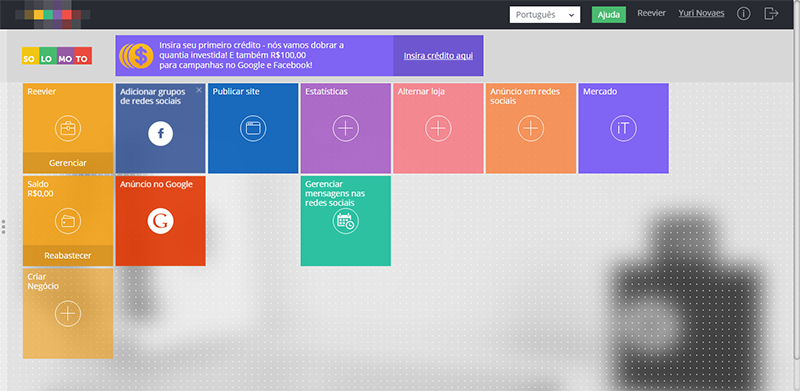The image size is (800, 391).
Task: Click the logout icon in top bar
Action: (771, 14)
